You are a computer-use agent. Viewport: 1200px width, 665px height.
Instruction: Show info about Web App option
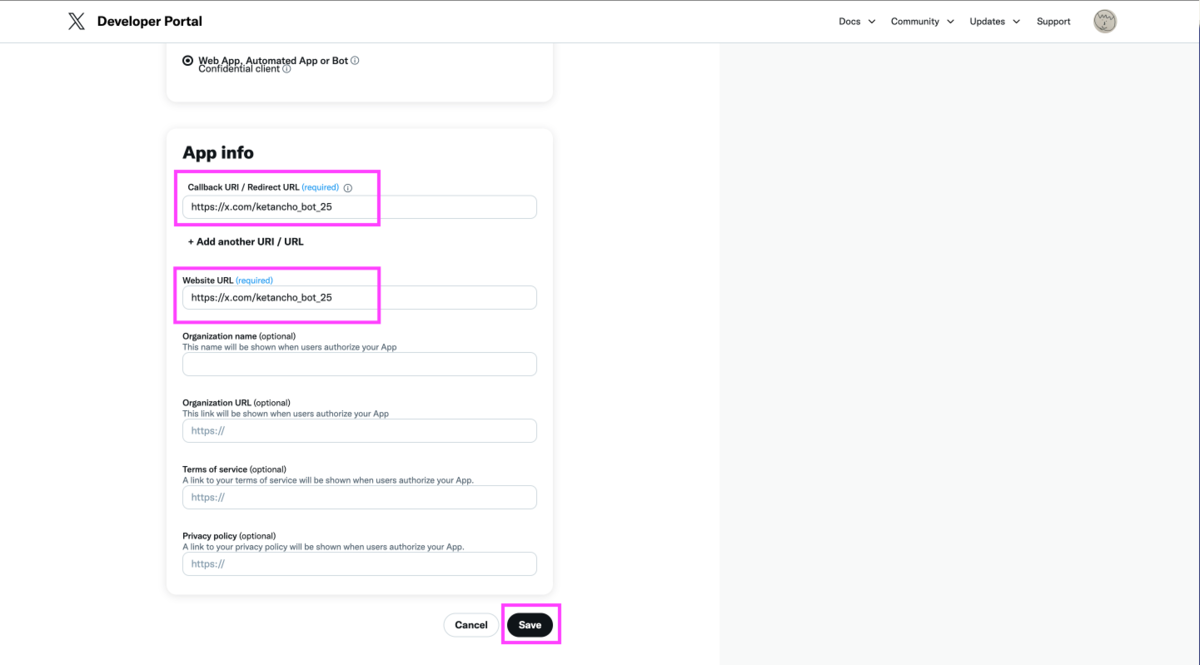[x=355, y=61]
